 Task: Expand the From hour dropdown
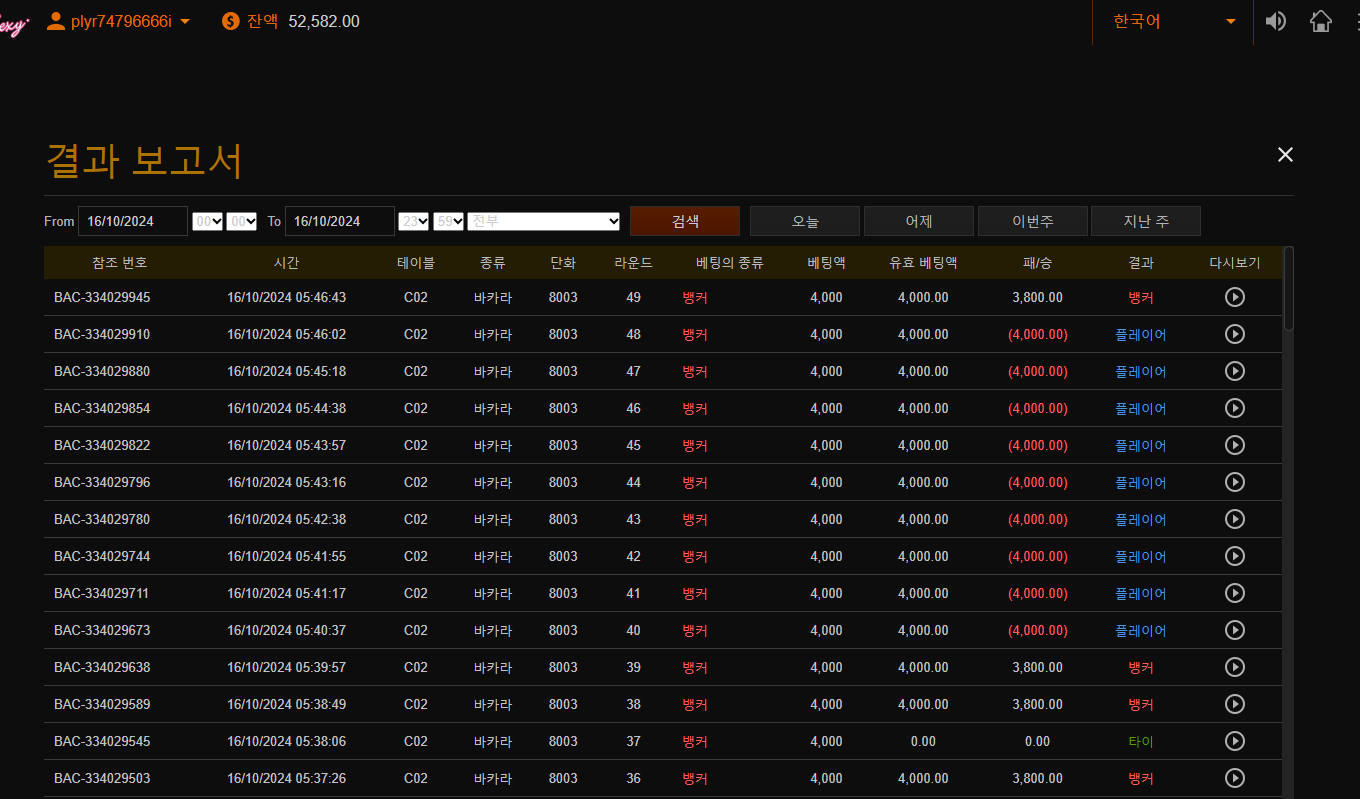click(x=207, y=221)
